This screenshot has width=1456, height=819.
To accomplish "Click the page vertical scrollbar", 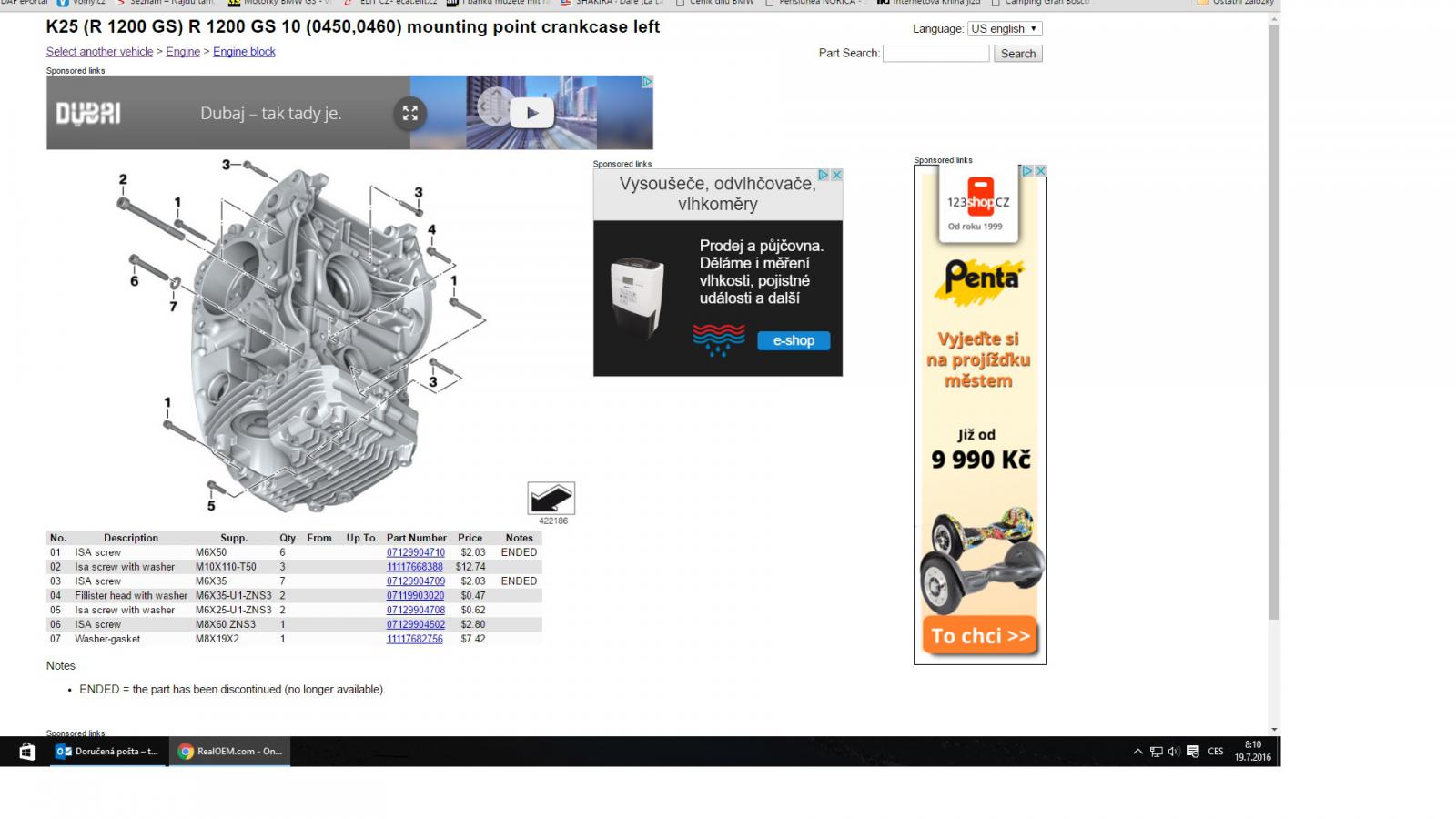I will (x=1273, y=318).
